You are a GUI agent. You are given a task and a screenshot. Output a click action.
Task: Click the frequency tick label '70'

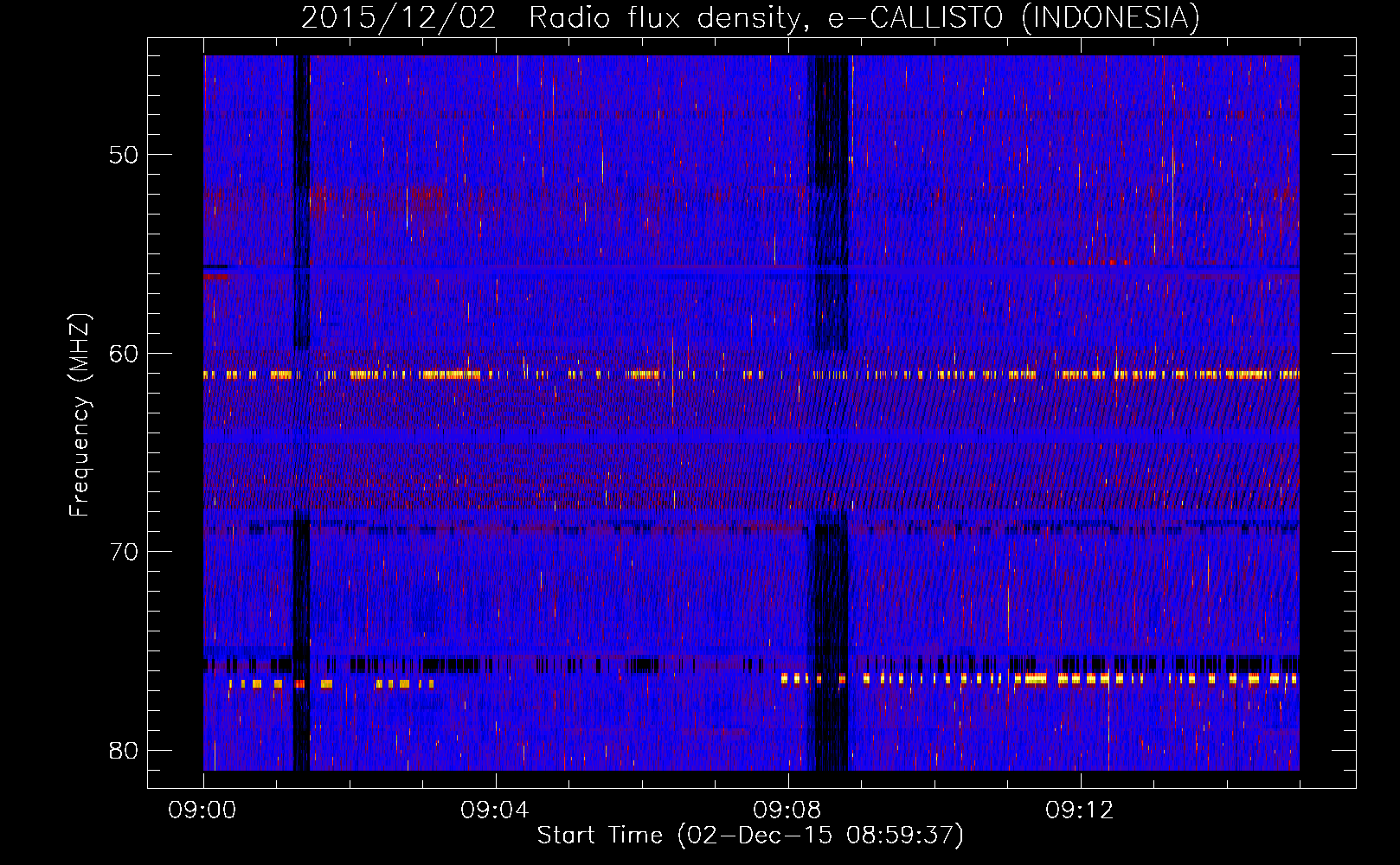pyautogui.click(x=124, y=551)
